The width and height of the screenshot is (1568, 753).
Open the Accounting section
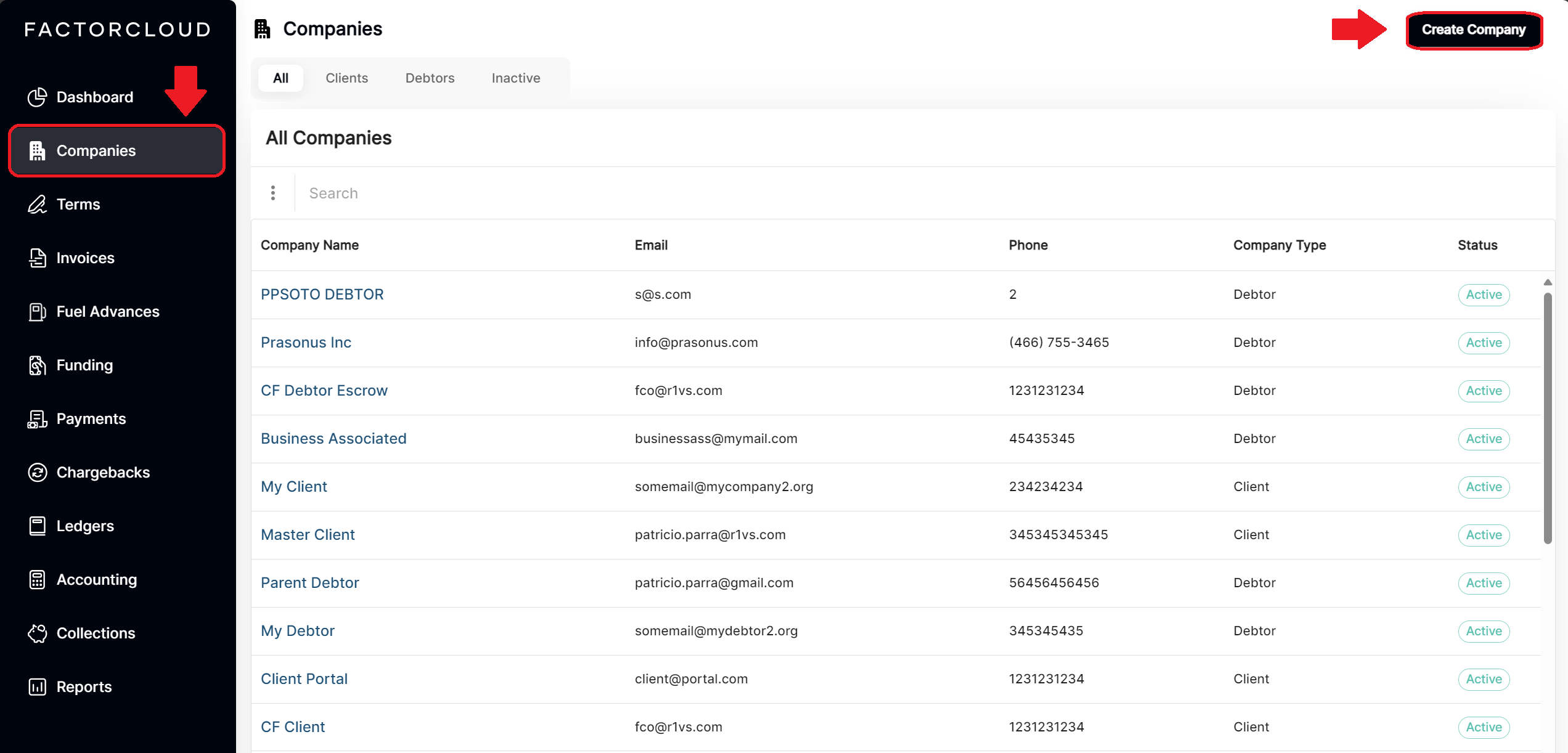tap(97, 579)
